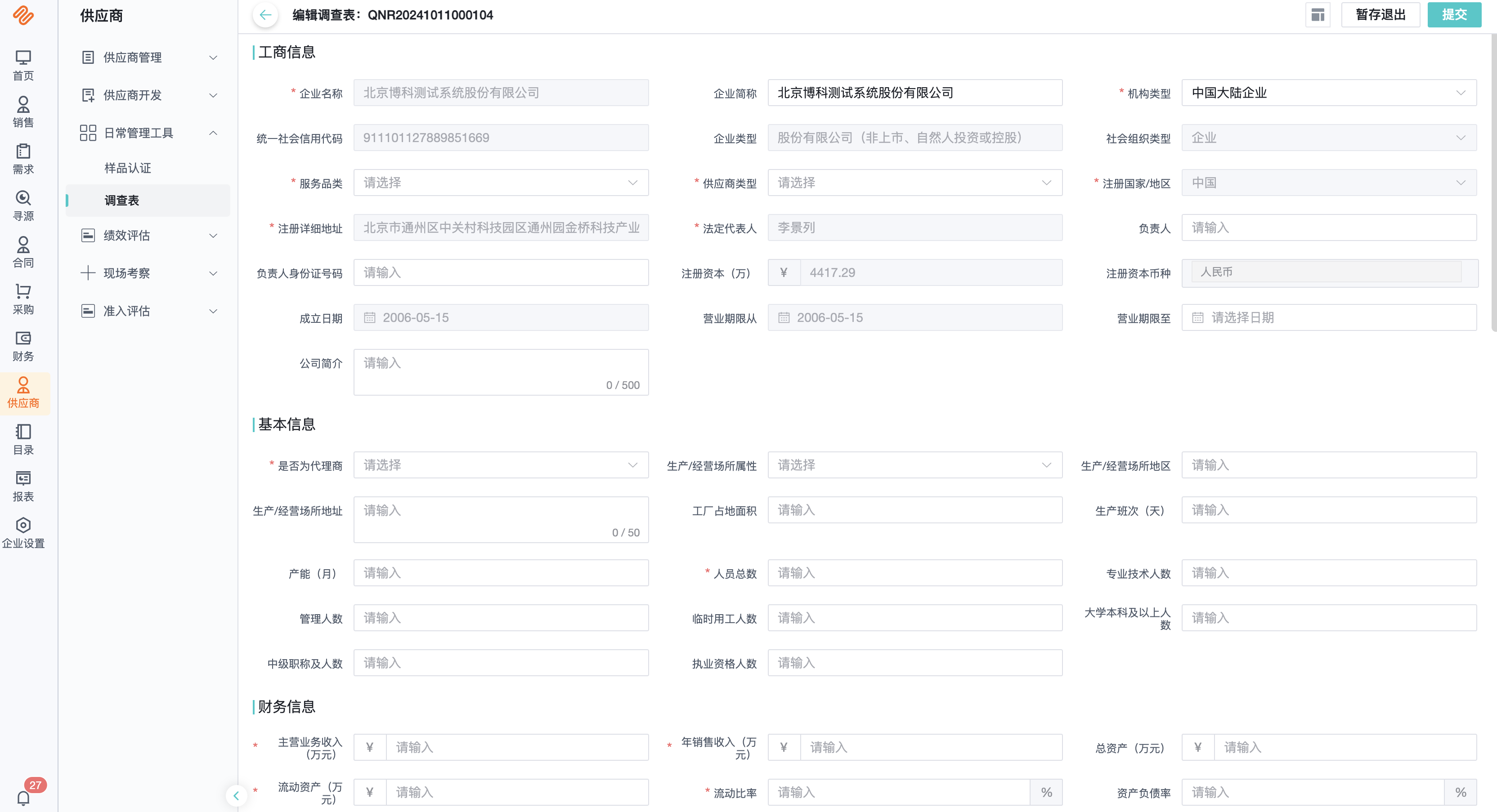This screenshot has height=812, width=1497.
Task: Open the 供应商类型 dropdown
Action: [x=914, y=183]
